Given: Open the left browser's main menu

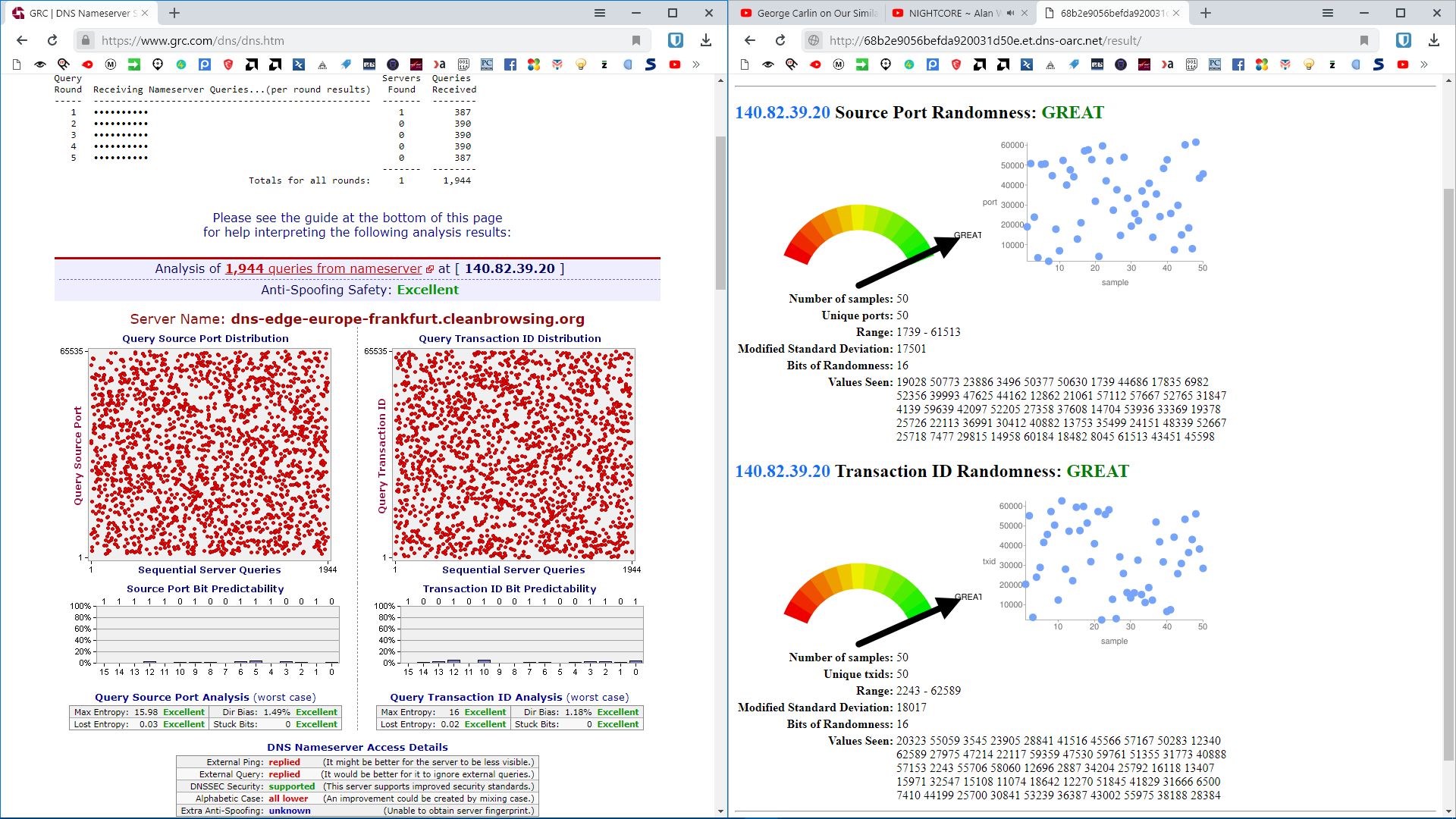Looking at the screenshot, I should [x=600, y=13].
